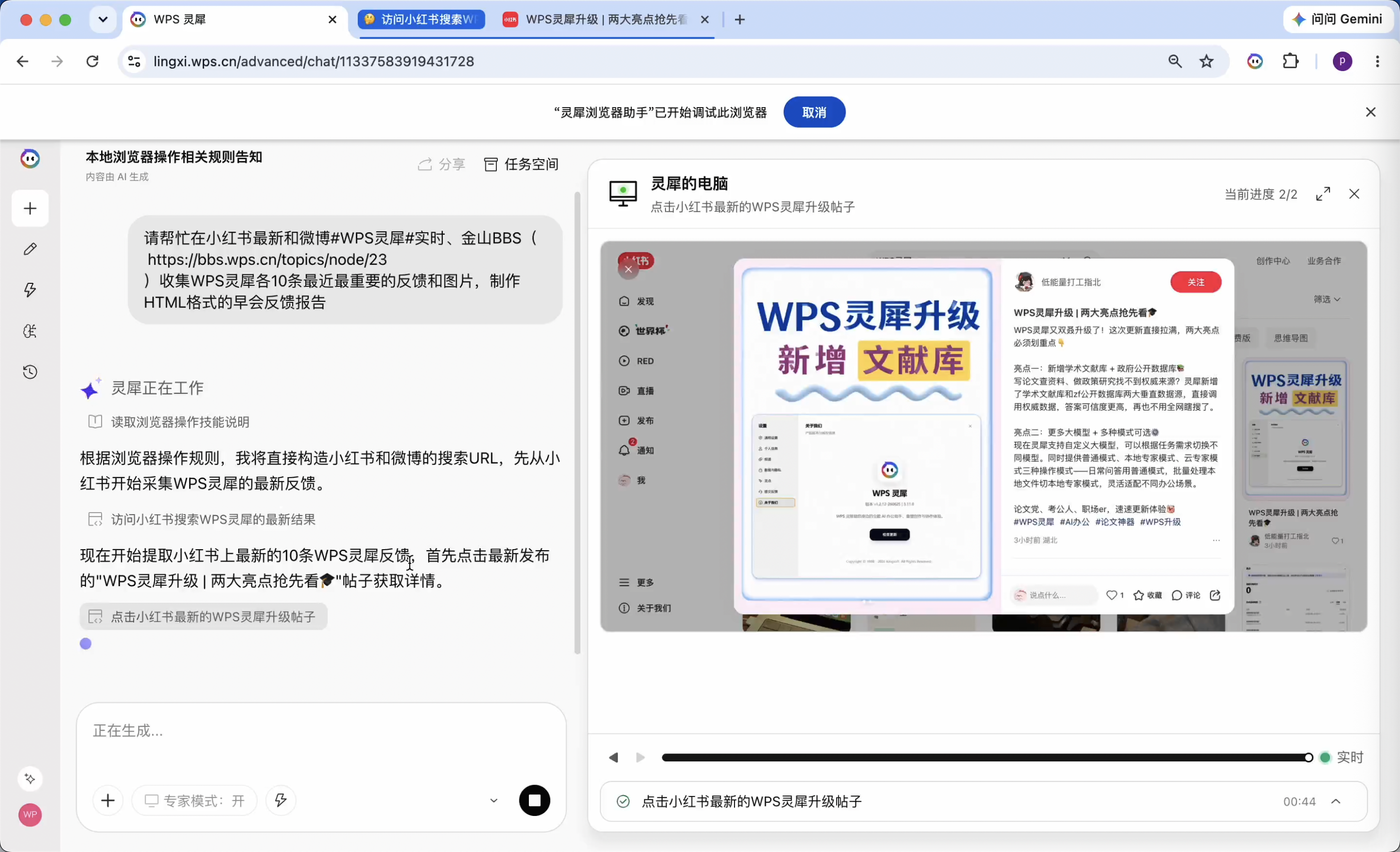Open the 筛选 filter dropdown in Xiaohongshu
This screenshot has width=1400, height=852.
(1327, 299)
